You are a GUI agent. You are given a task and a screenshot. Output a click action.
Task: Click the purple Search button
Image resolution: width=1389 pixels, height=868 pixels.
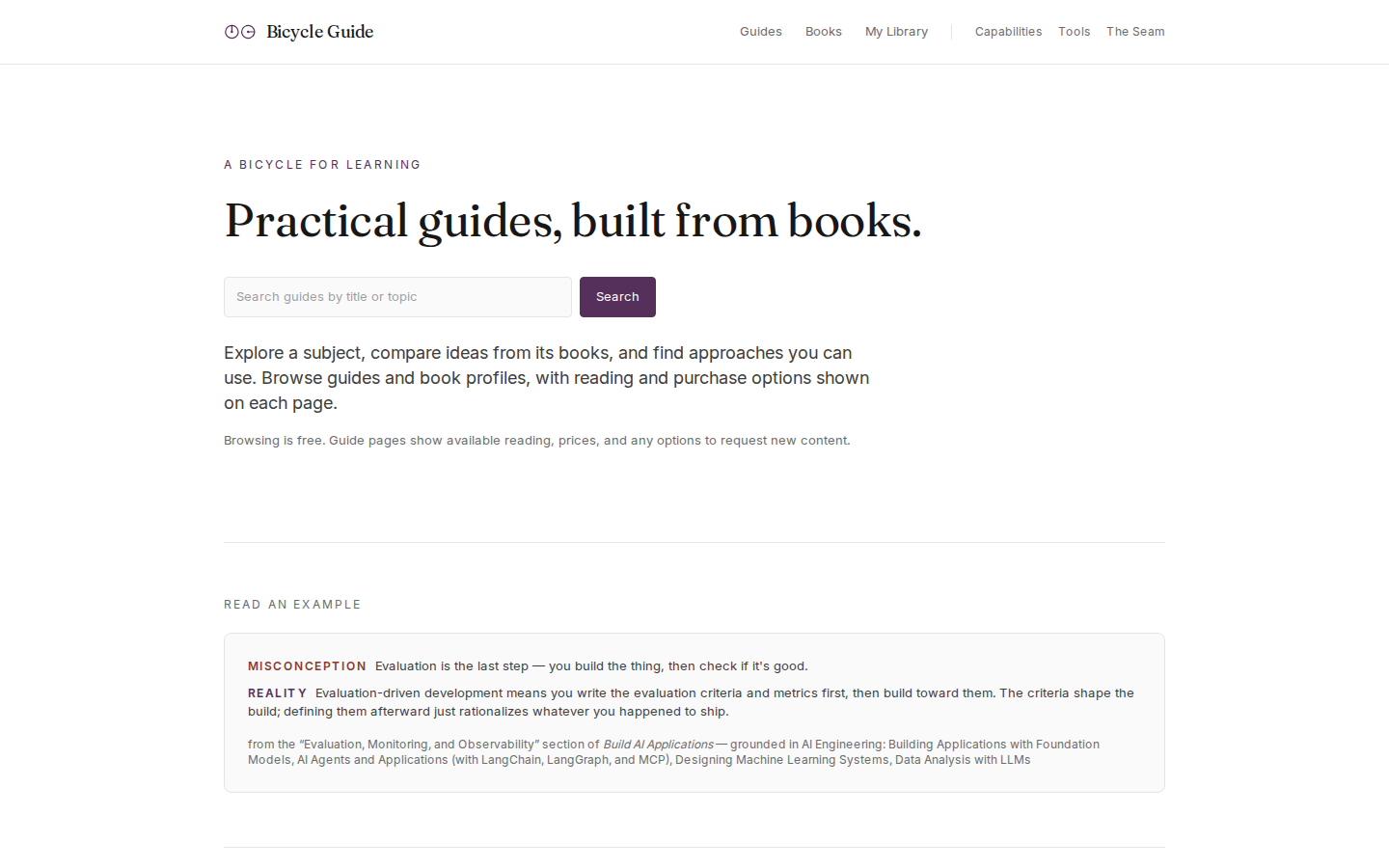617,297
